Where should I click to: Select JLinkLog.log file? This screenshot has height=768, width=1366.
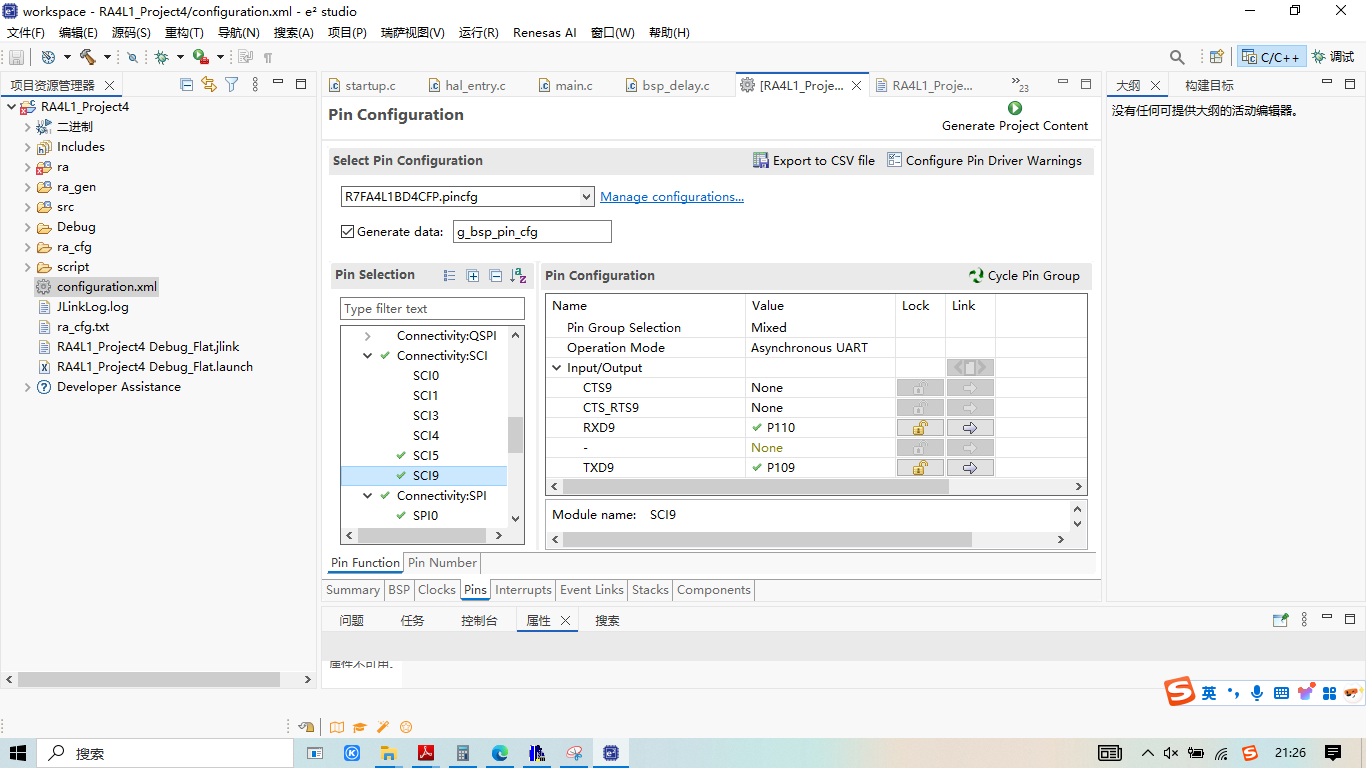coord(93,307)
